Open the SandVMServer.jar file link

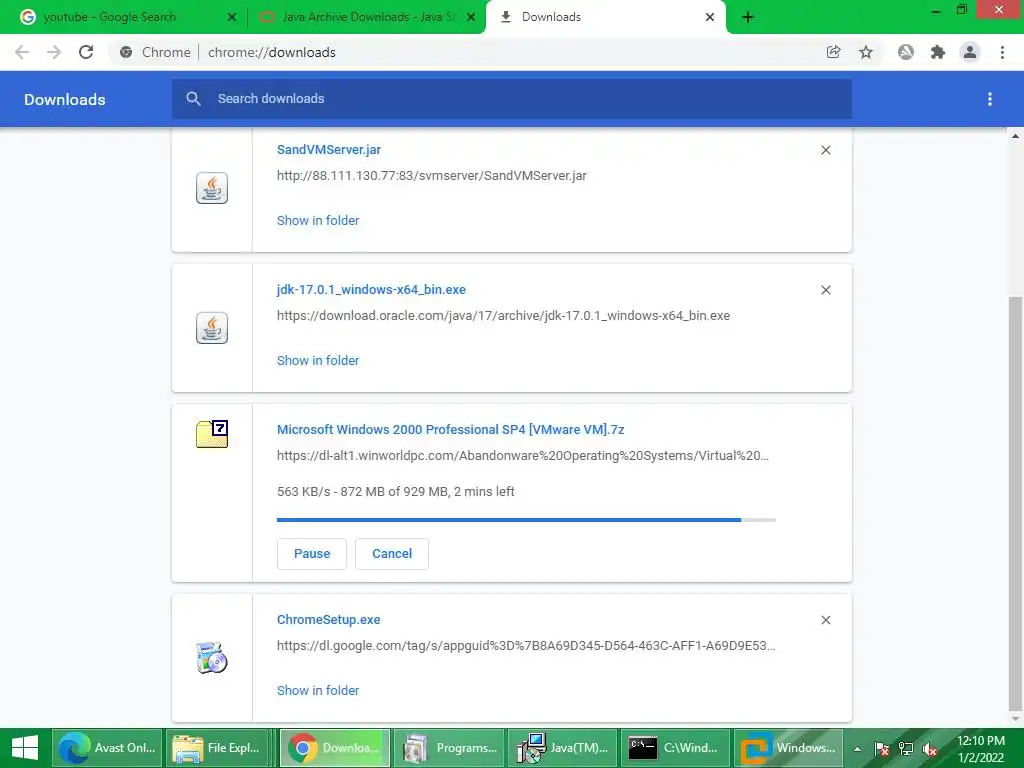328,150
